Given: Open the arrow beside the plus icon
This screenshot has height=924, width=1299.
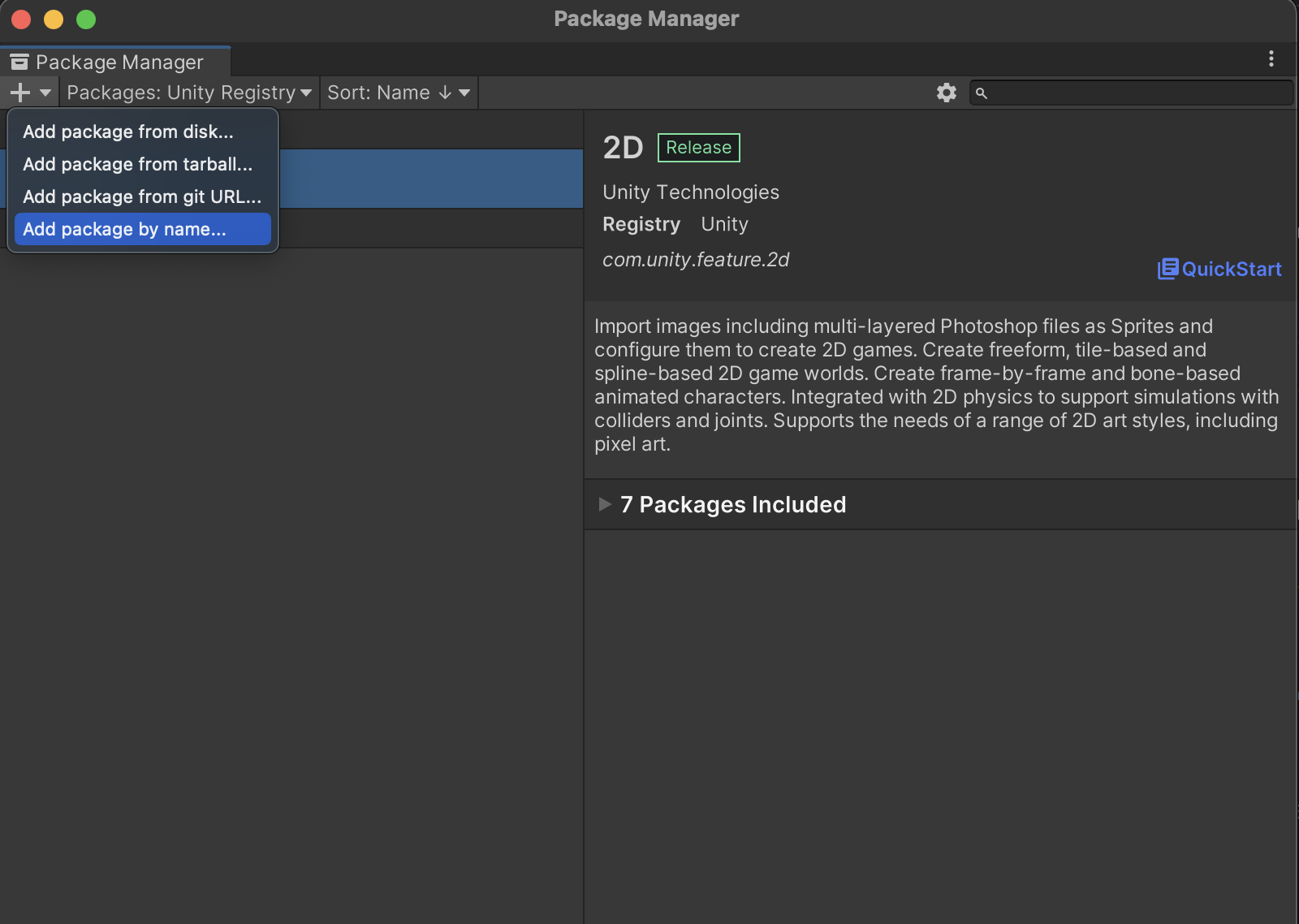Looking at the screenshot, I should pyautogui.click(x=45, y=93).
